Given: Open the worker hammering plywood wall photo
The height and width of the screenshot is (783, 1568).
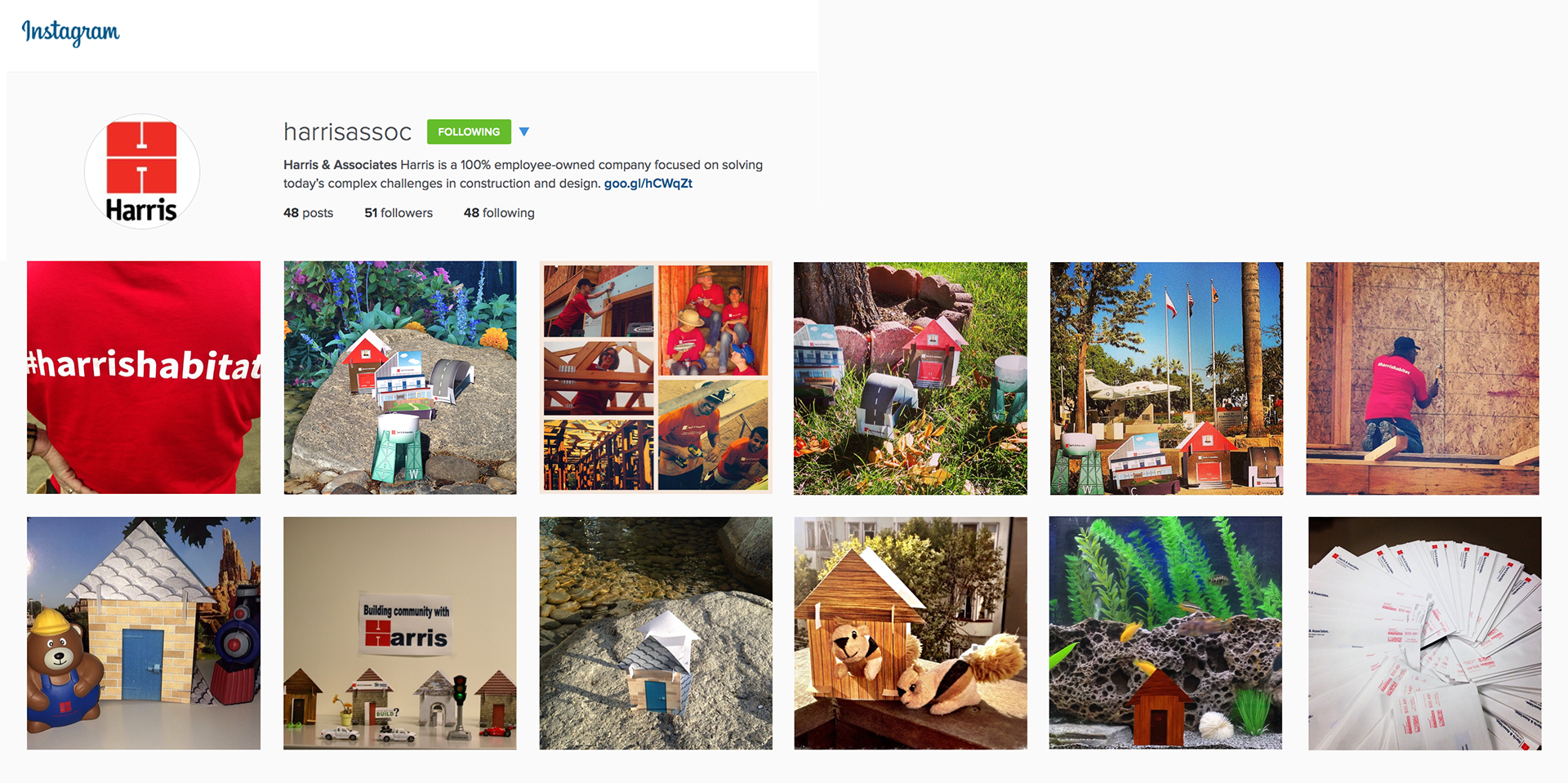Looking at the screenshot, I should pos(1423,378).
